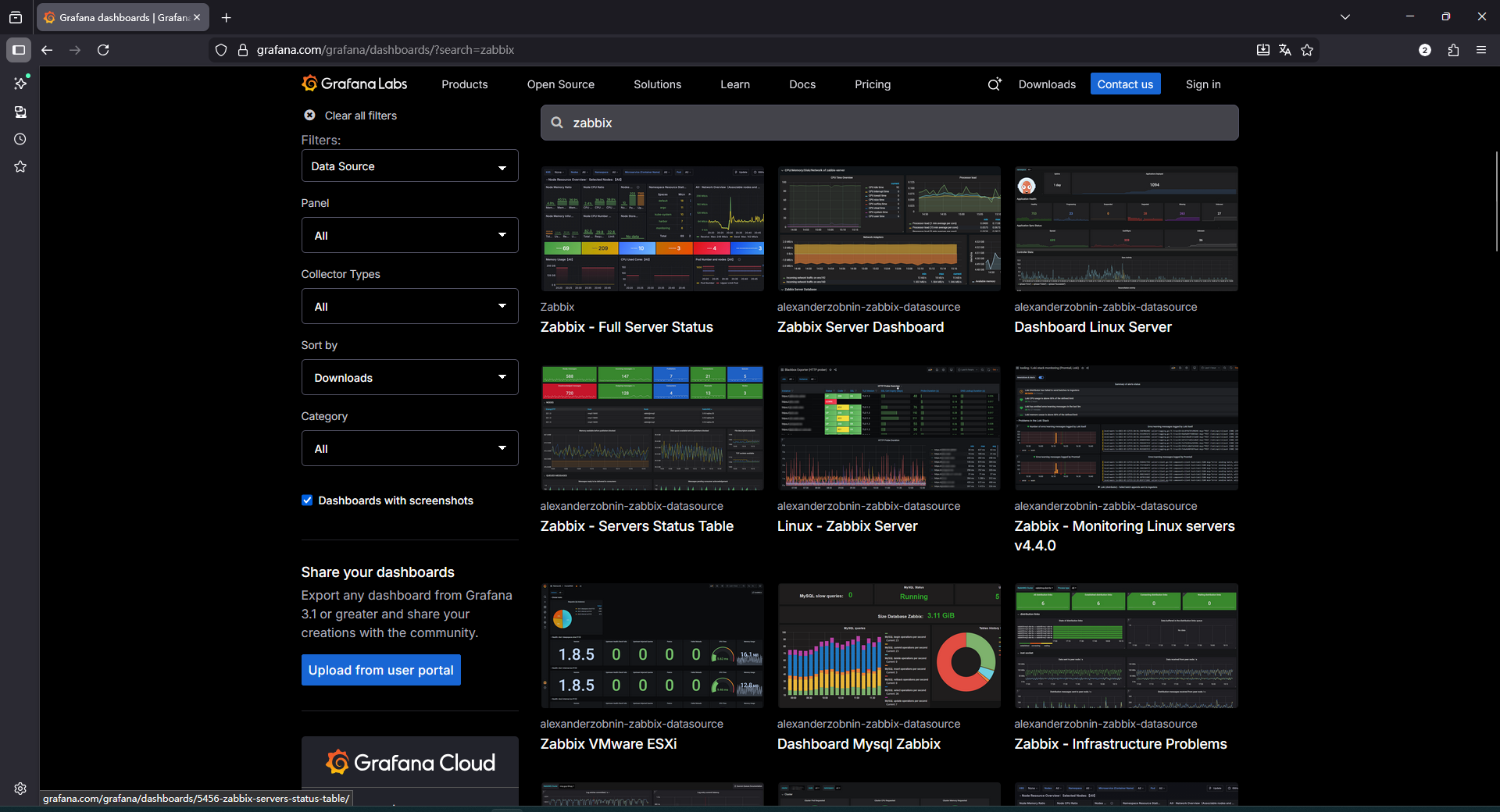Viewport: 1500px width, 812px height.
Task: Open the sidebar AI sparkle icon
Action: click(x=20, y=83)
